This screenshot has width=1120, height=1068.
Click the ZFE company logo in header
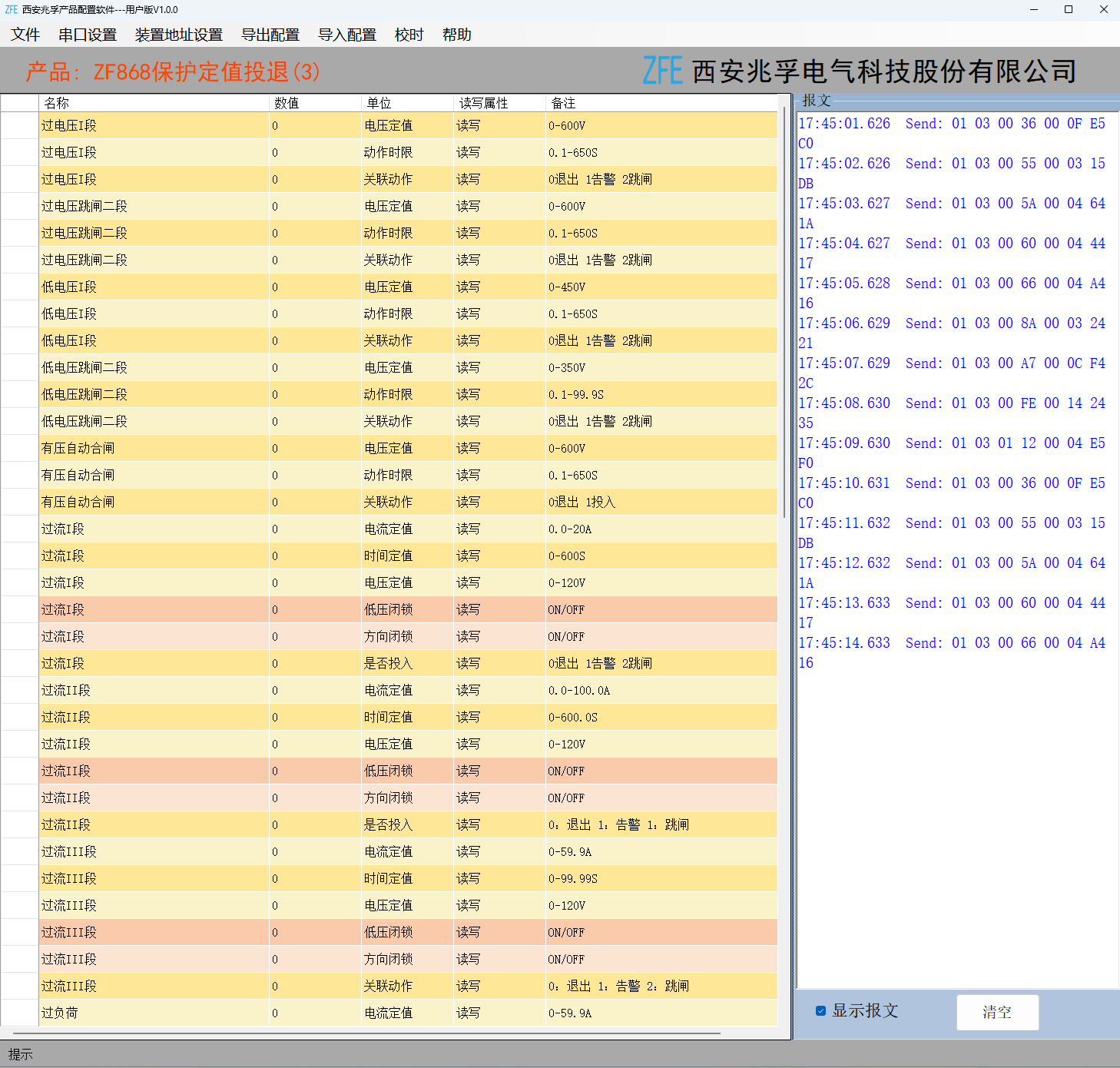click(x=662, y=71)
